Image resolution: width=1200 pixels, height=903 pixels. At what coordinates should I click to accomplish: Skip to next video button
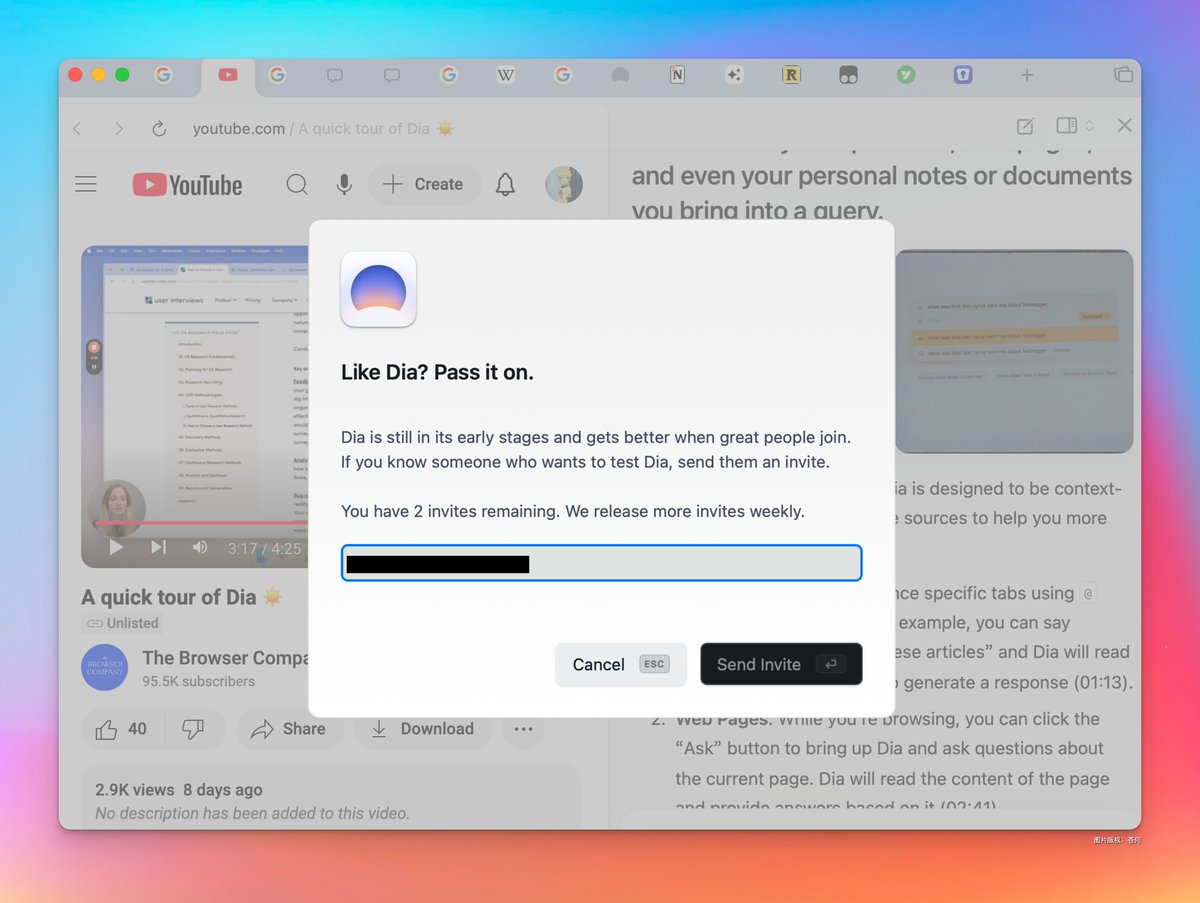click(x=158, y=547)
